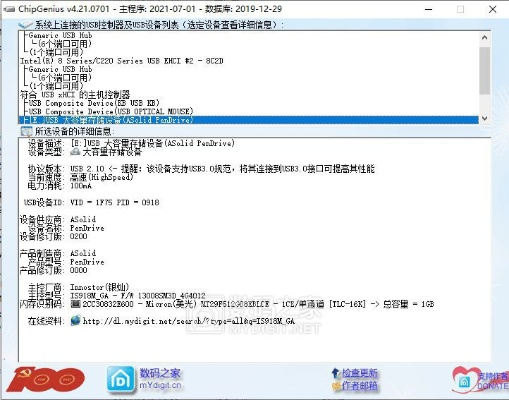This screenshot has height=400, width=509.
Task: Click 检查更新 to check for updates
Action: click(360, 373)
